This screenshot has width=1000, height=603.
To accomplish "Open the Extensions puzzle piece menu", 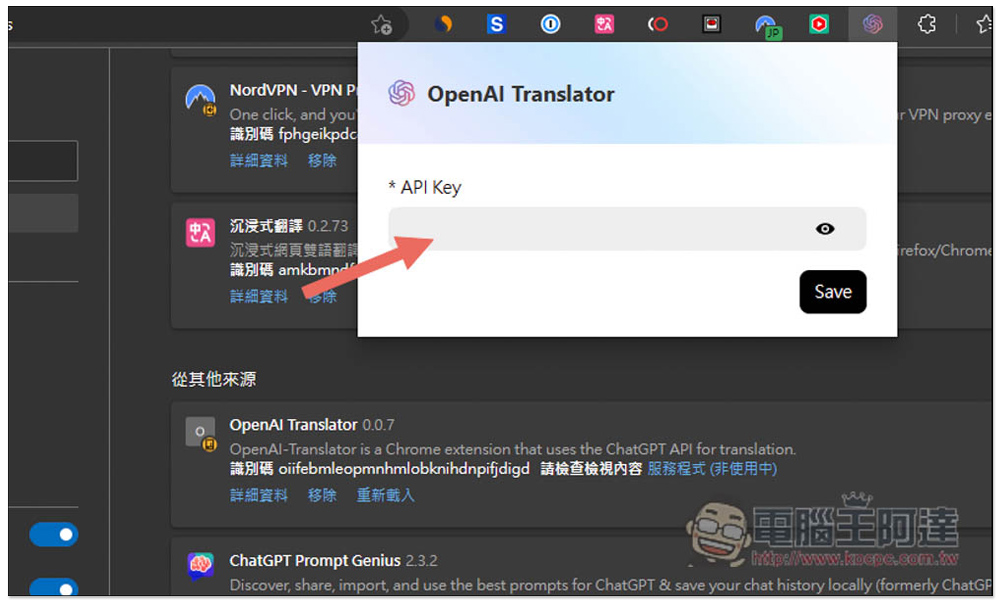I will pyautogui.click(x=927, y=24).
